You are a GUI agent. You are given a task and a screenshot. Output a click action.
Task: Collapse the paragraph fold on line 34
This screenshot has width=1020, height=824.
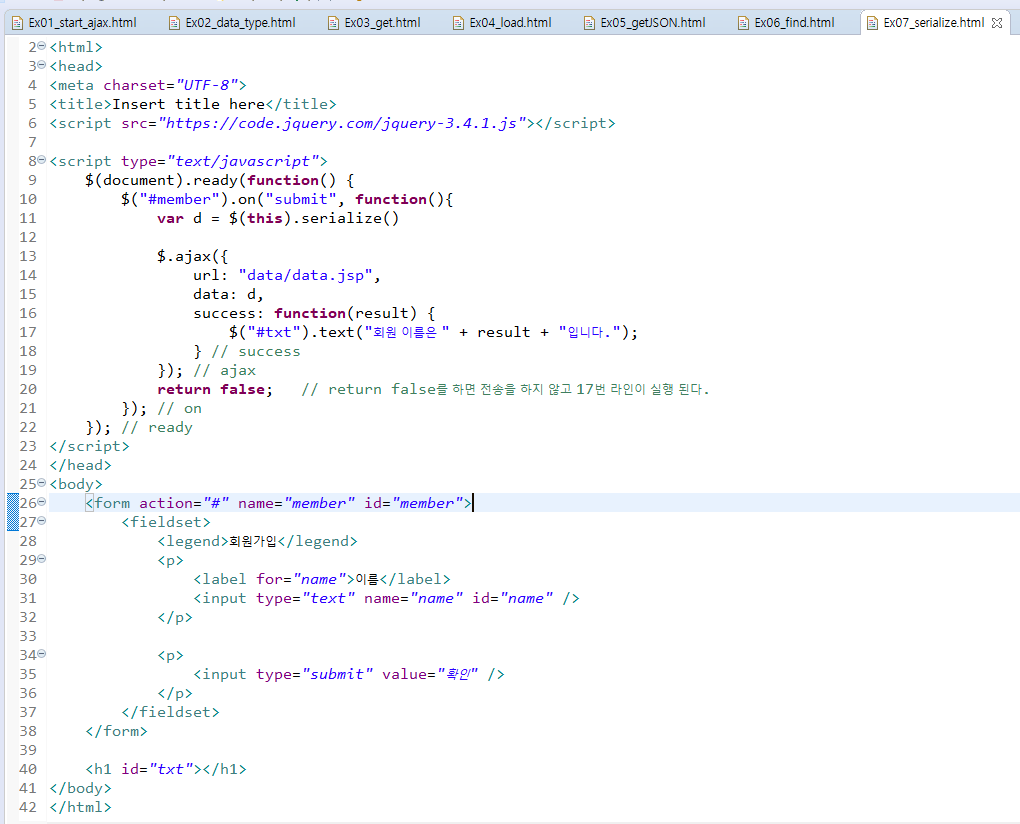pyautogui.click(x=42, y=654)
